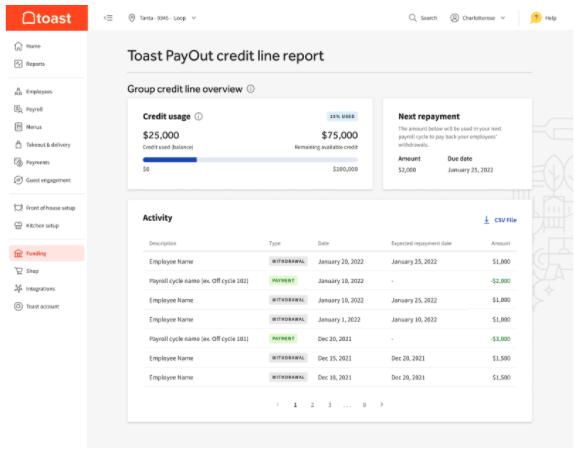Screen dimensions: 578x454
Task: Click the Toast account icon
Action: click(x=18, y=306)
